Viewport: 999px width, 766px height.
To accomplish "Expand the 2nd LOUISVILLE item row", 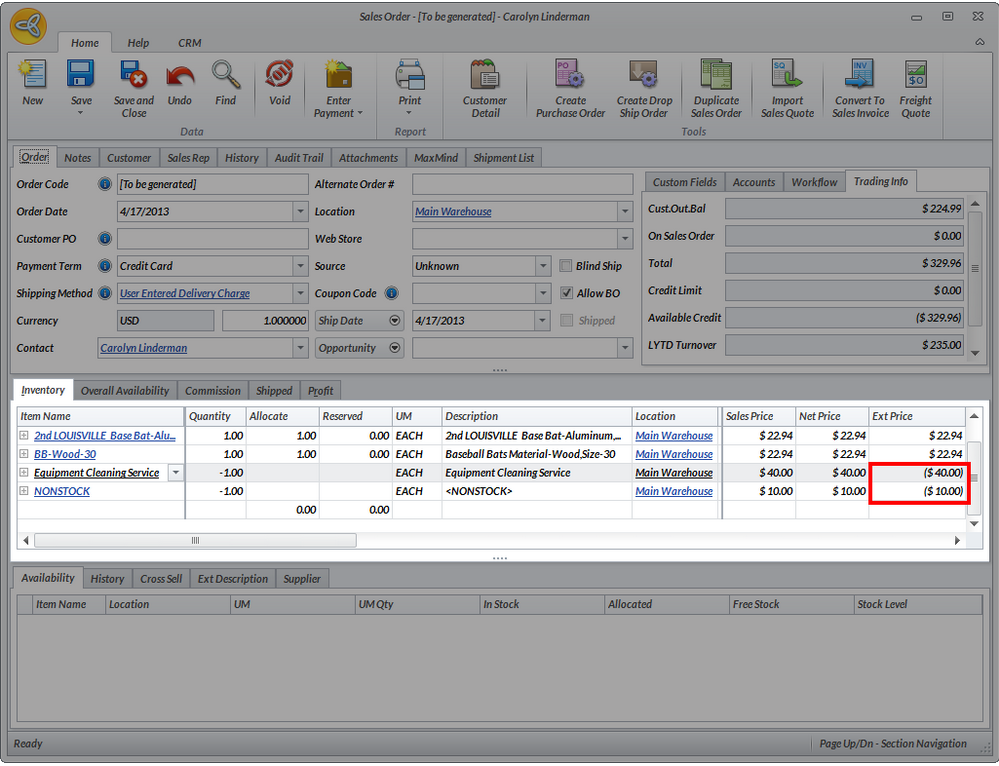I will pos(24,436).
